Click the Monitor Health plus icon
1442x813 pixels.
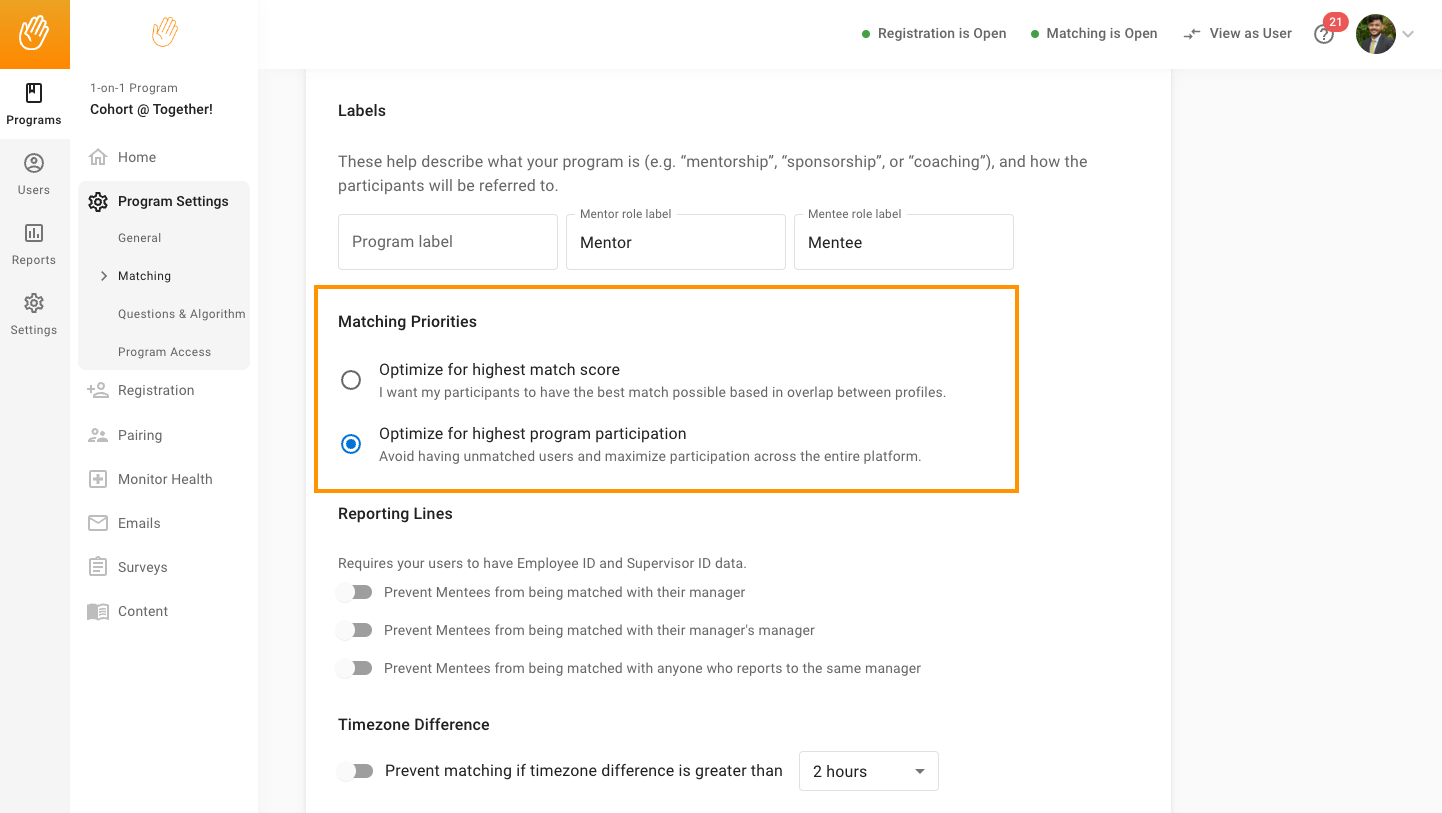[98, 479]
